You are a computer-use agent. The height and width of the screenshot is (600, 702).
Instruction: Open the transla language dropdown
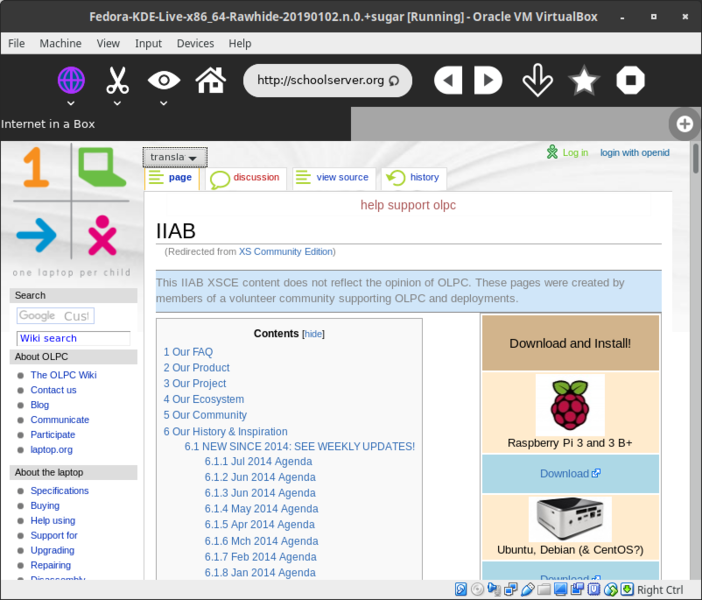coord(175,157)
